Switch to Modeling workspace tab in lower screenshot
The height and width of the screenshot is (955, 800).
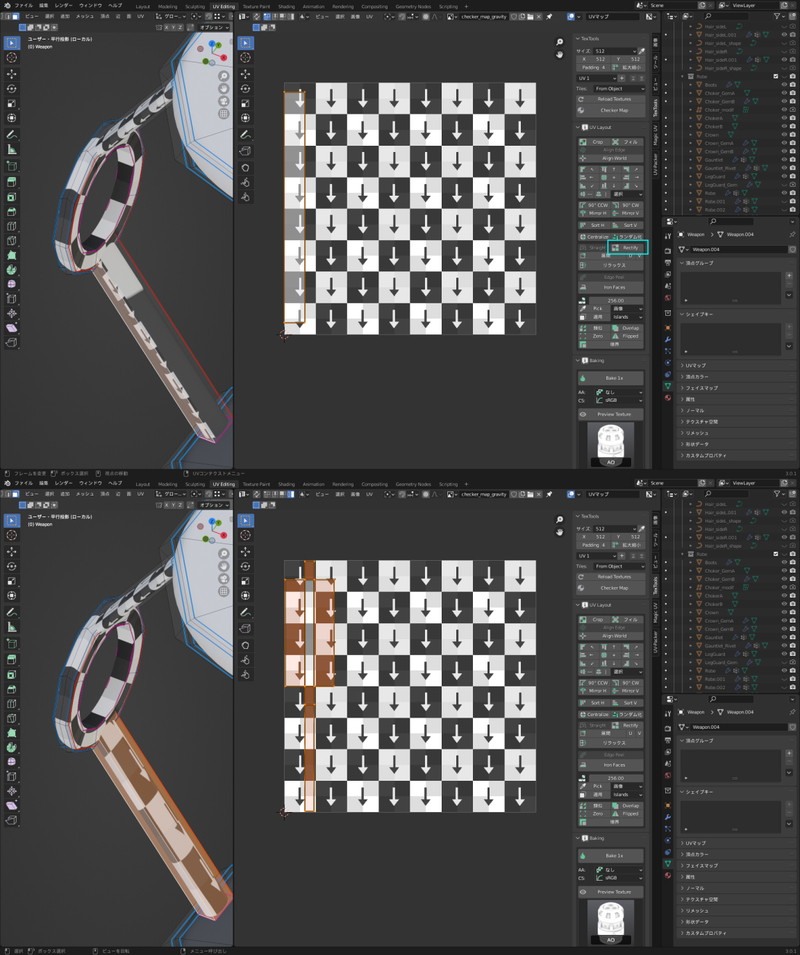click(167, 484)
